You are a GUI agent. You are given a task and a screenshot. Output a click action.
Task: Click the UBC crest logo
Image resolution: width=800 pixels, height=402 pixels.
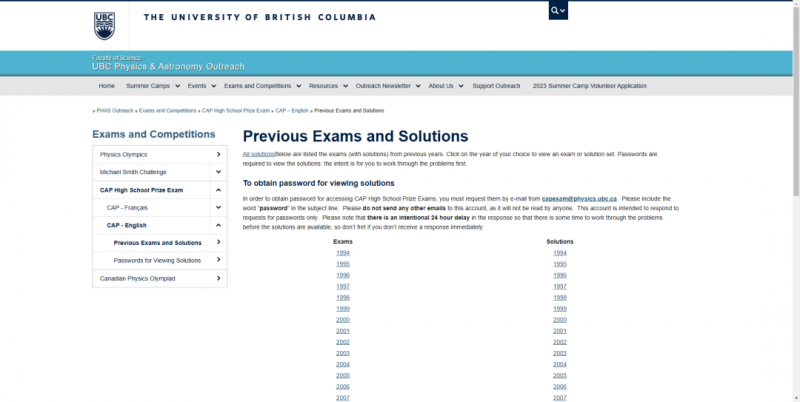[x=105, y=26]
